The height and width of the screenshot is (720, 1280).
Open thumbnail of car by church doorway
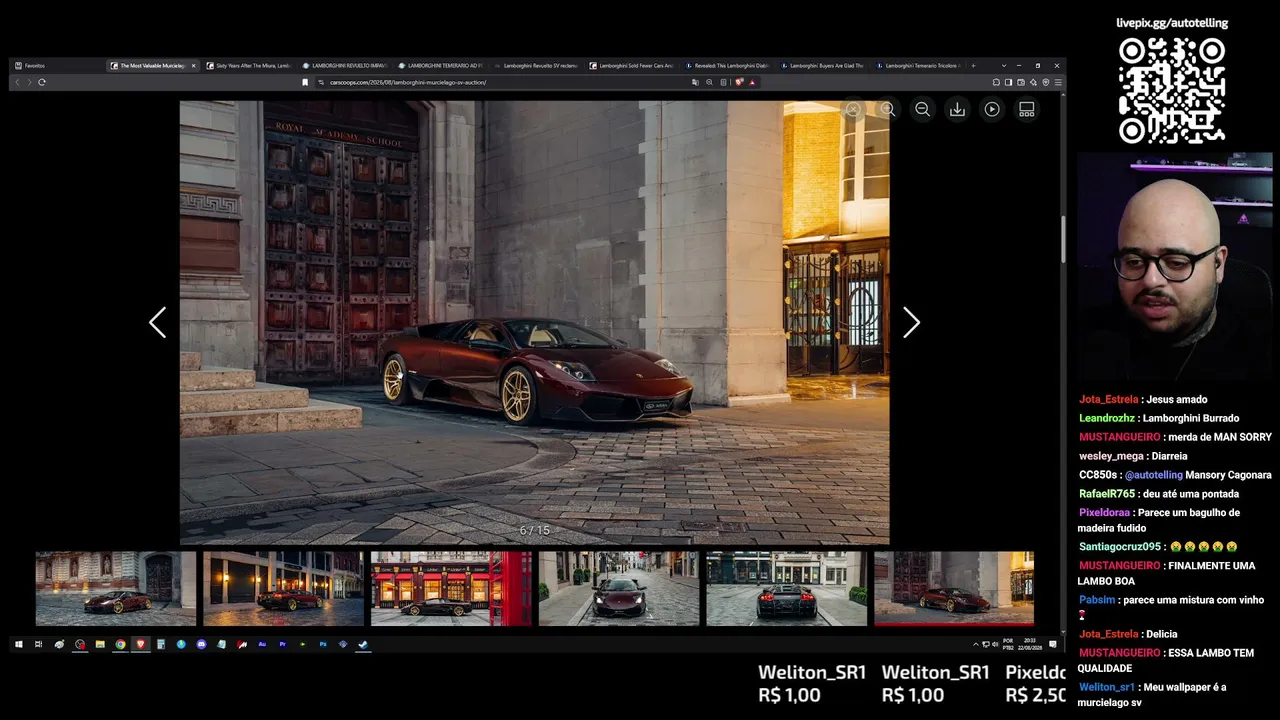pyautogui.click(x=116, y=589)
